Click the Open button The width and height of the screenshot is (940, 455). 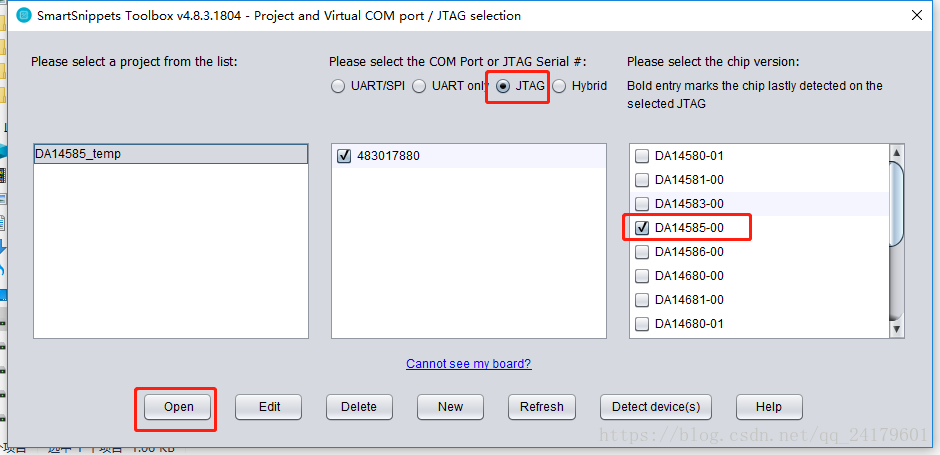coord(178,407)
